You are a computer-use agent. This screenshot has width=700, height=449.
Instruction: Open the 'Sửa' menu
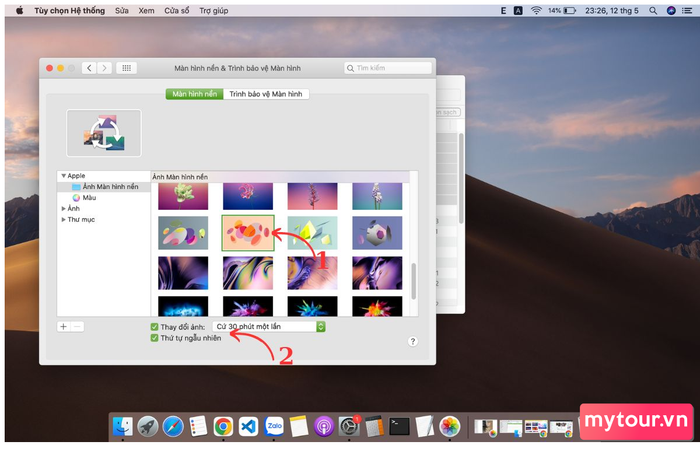122,10
